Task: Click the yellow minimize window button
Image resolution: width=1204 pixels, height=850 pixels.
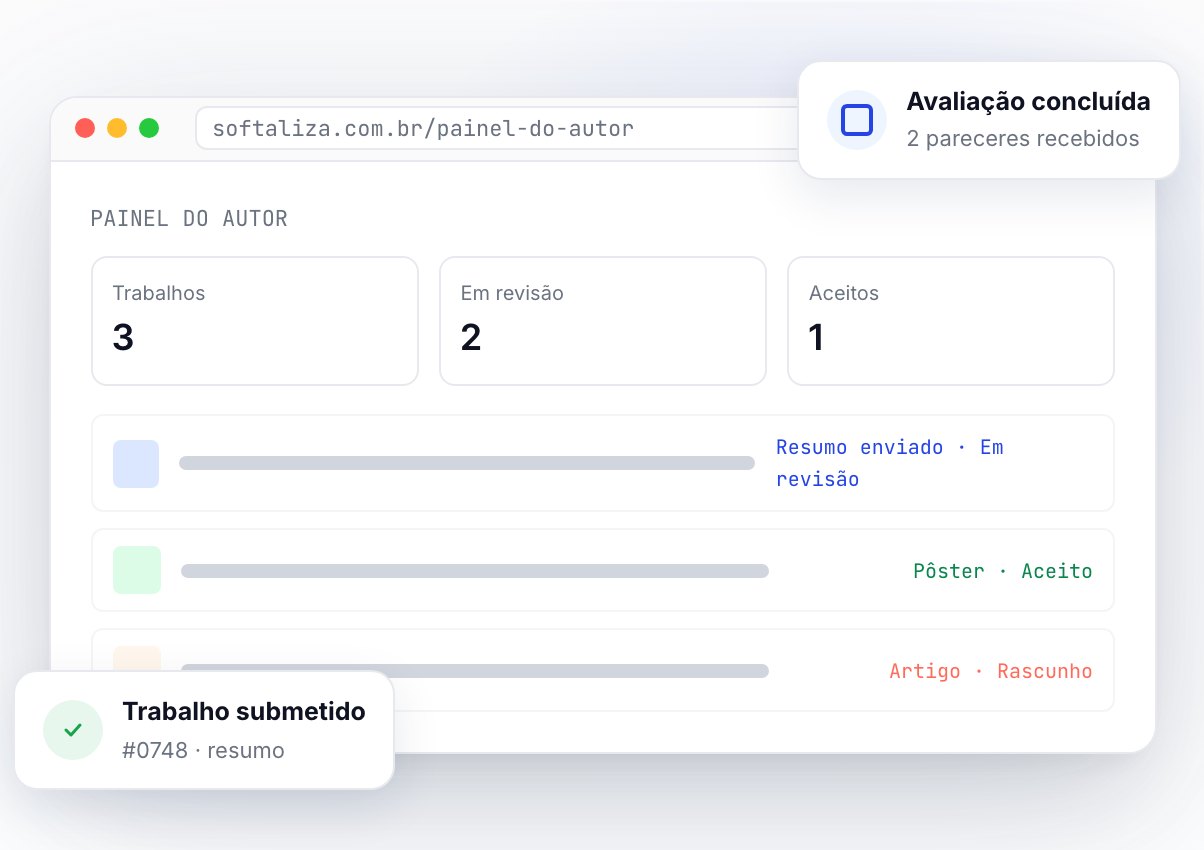Action: tap(117, 128)
